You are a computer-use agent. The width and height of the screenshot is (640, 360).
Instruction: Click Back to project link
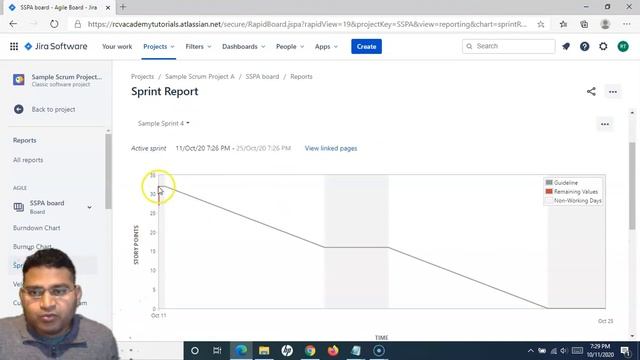[x=53, y=109]
